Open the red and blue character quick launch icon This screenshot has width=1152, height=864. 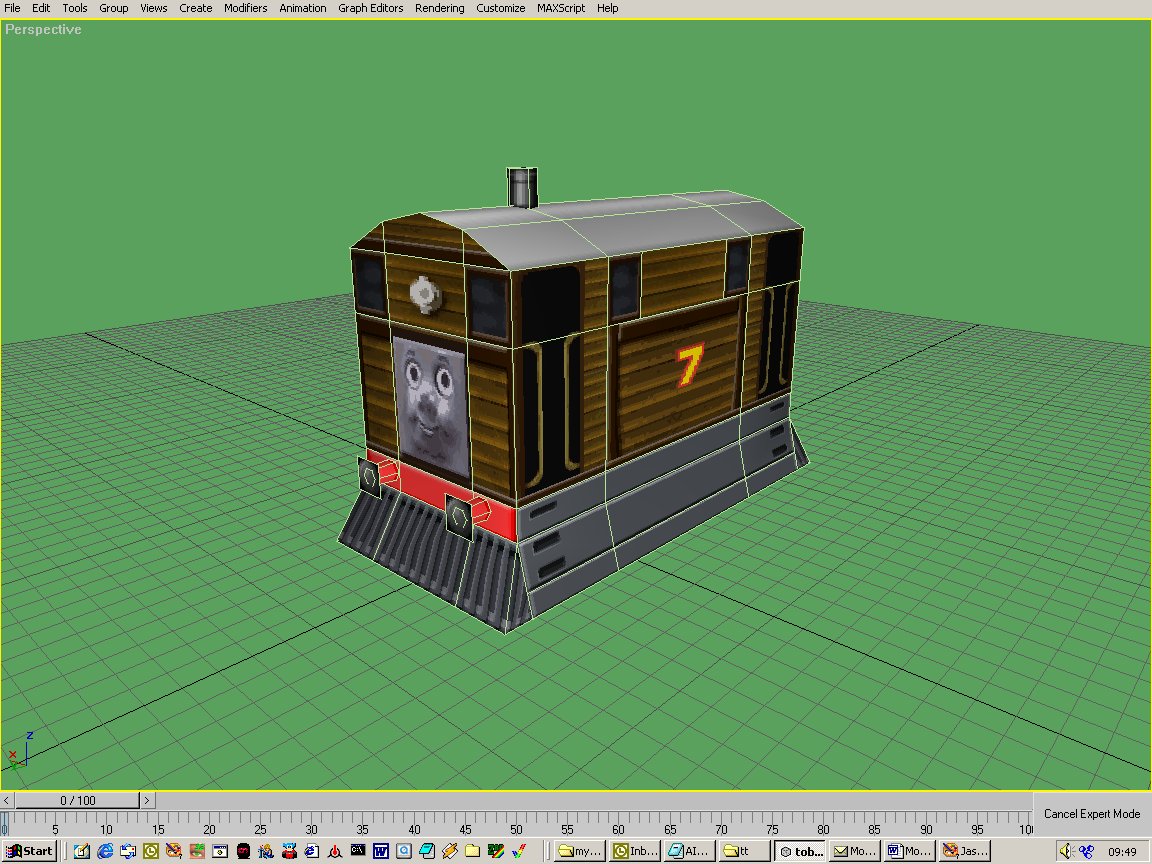point(289,852)
